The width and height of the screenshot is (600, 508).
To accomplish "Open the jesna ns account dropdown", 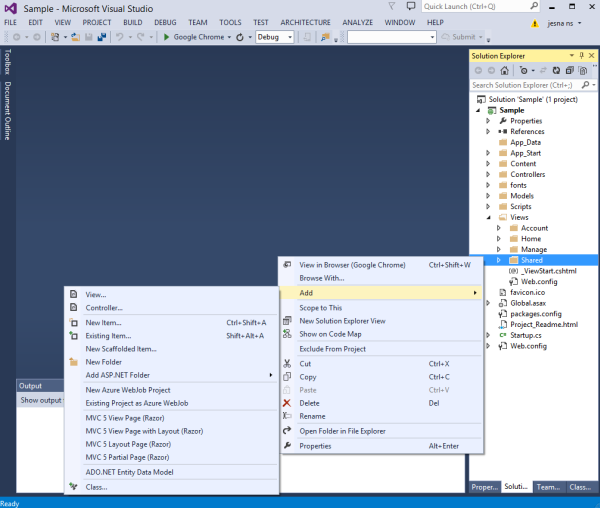I will tap(564, 23).
